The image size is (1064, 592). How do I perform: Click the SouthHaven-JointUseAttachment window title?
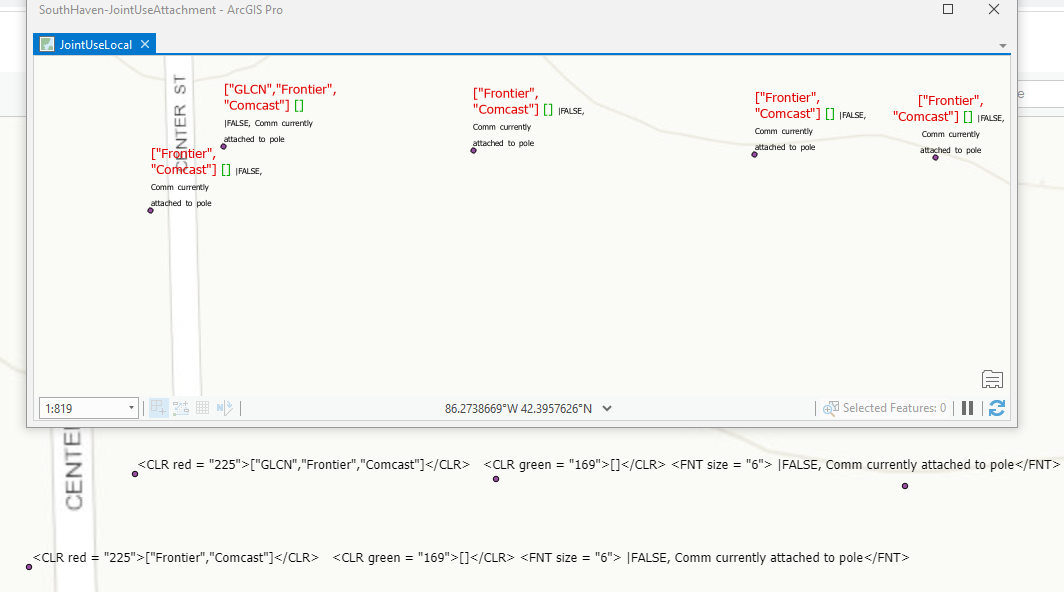[x=161, y=10]
